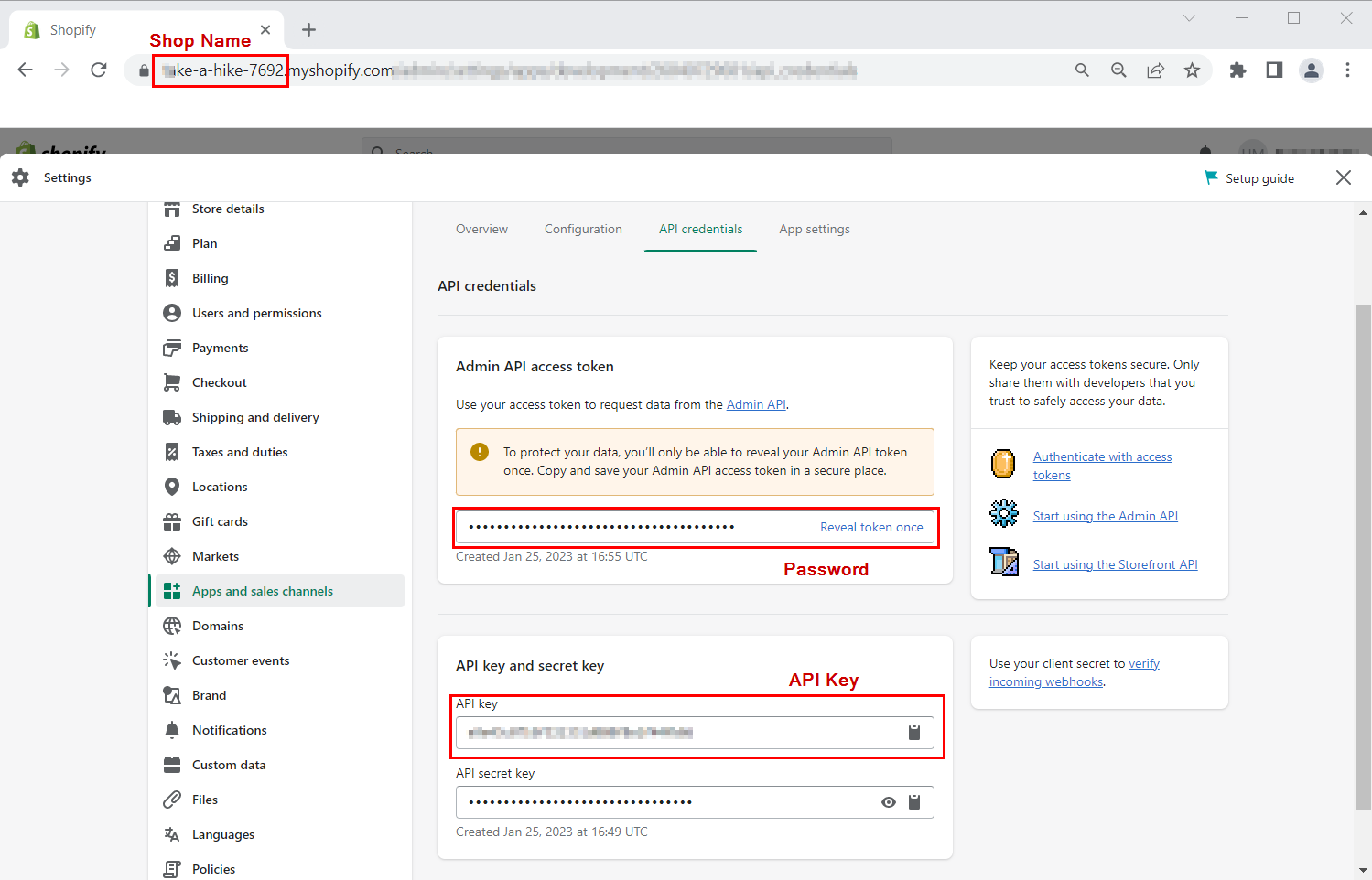This screenshot has height=880, width=1372.
Task: Copy the API key with the clipboard icon
Action: pos(913,732)
